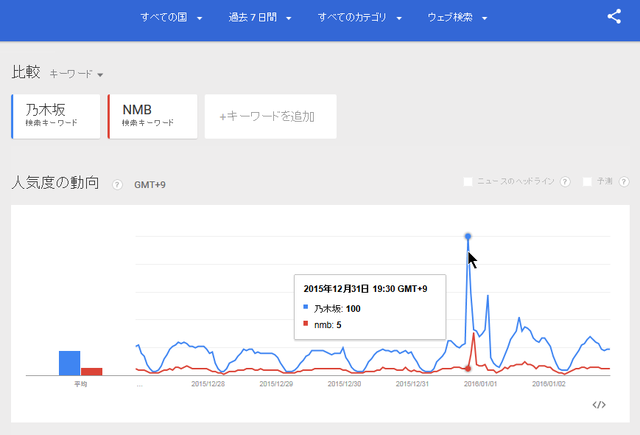This screenshot has height=435, width=640.
Task: Click the red nmb data point marker
Action: tap(468, 368)
